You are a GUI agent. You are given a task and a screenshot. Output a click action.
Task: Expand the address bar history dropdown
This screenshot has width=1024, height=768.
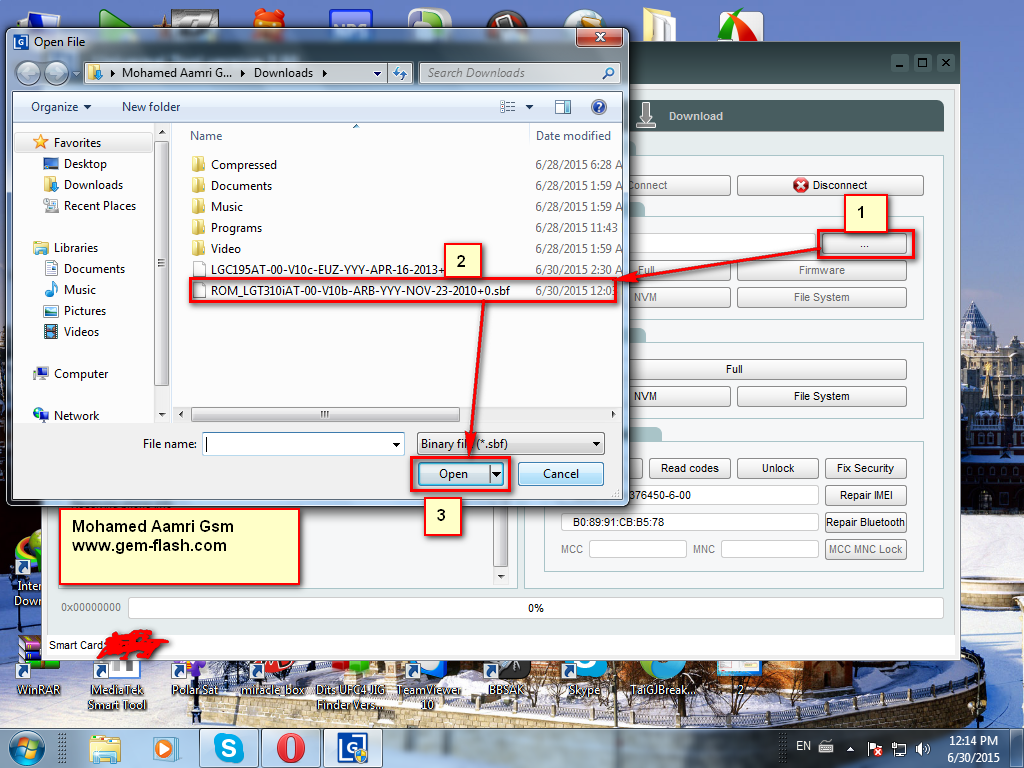click(x=377, y=73)
